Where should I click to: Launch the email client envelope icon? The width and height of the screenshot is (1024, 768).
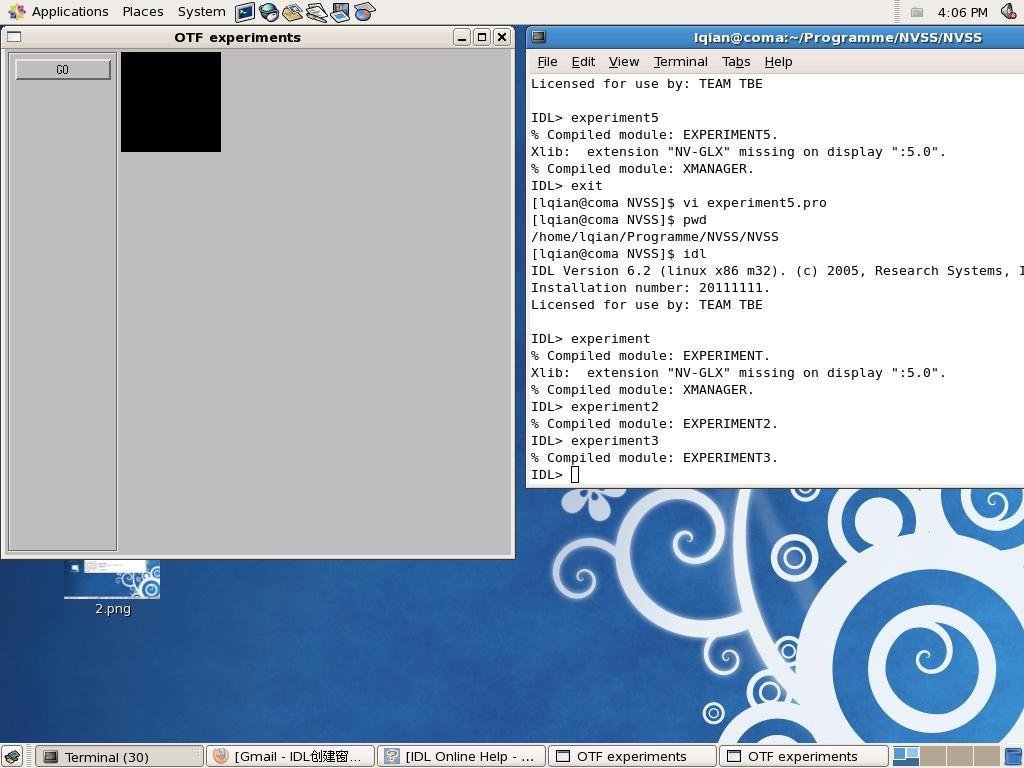point(293,12)
